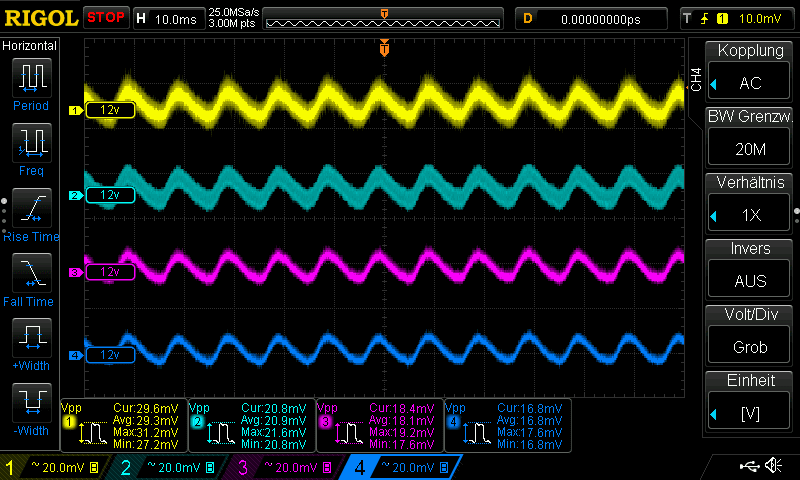The height and width of the screenshot is (480, 800).
Task: Click the channel 3 magenta ground level marker
Action: 76,272
